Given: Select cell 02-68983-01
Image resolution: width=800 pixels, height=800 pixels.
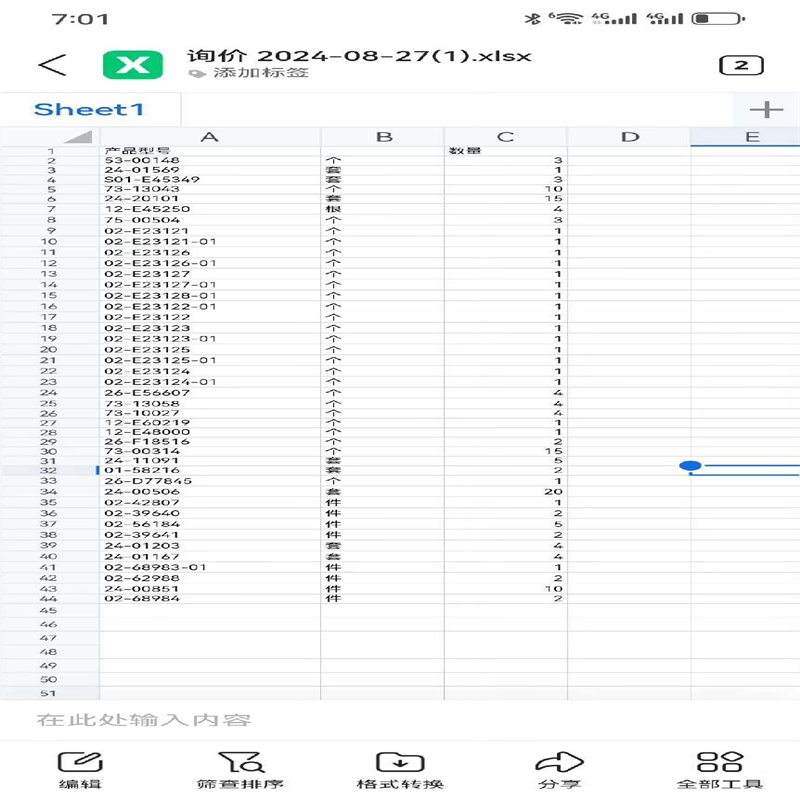Looking at the screenshot, I should (x=210, y=567).
